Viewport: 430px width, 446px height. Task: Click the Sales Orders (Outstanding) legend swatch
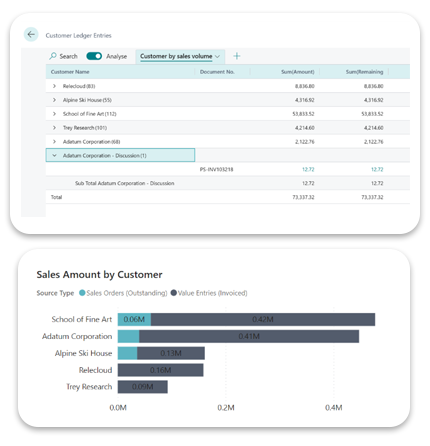82,293
